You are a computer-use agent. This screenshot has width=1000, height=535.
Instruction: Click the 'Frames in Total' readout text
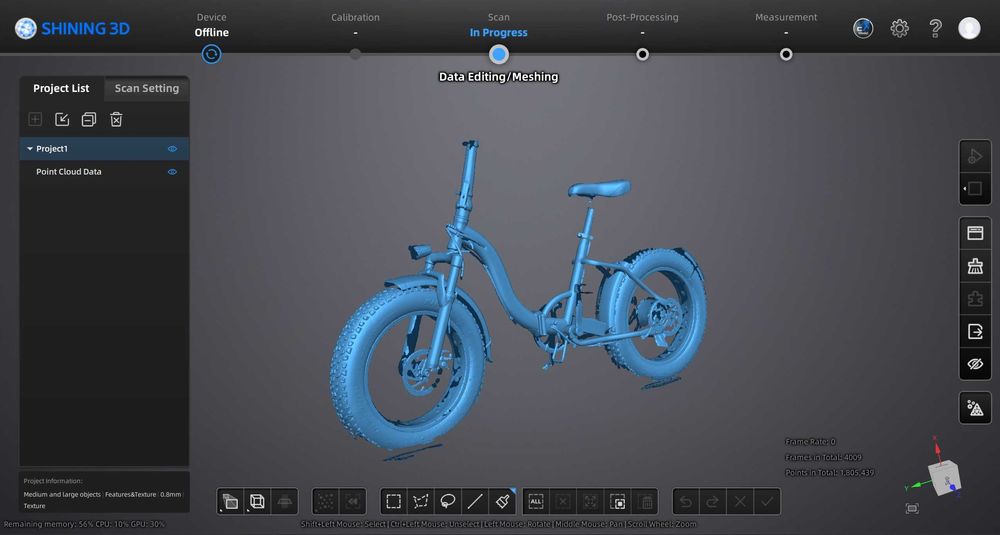(823, 457)
